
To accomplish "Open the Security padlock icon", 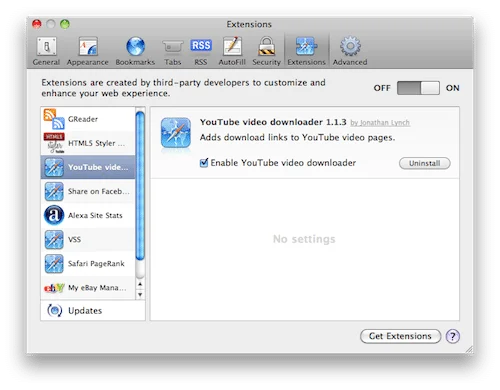I will point(267,46).
